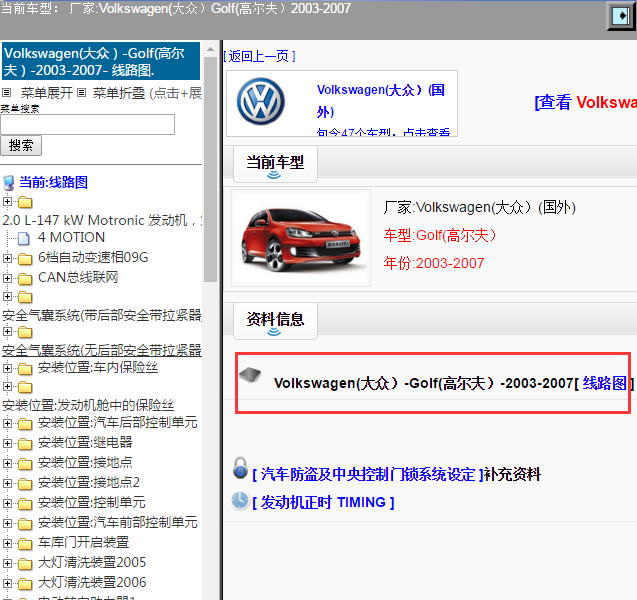Expand the CAN总线联网 tree node
637x600 pixels.
coord(7,278)
